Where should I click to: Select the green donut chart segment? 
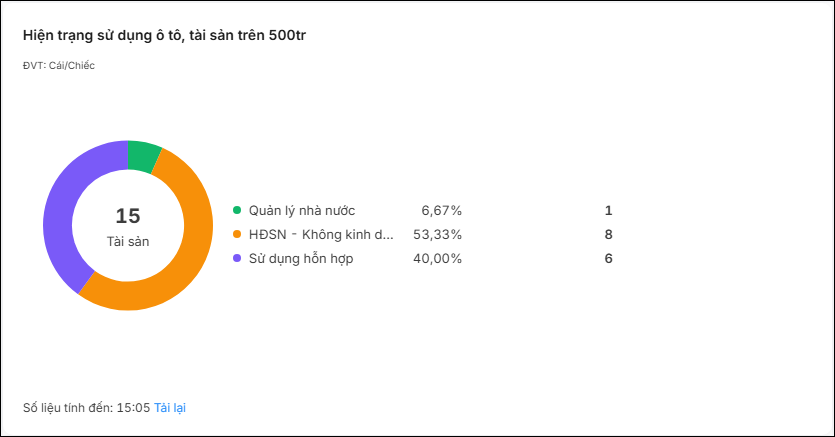142,156
